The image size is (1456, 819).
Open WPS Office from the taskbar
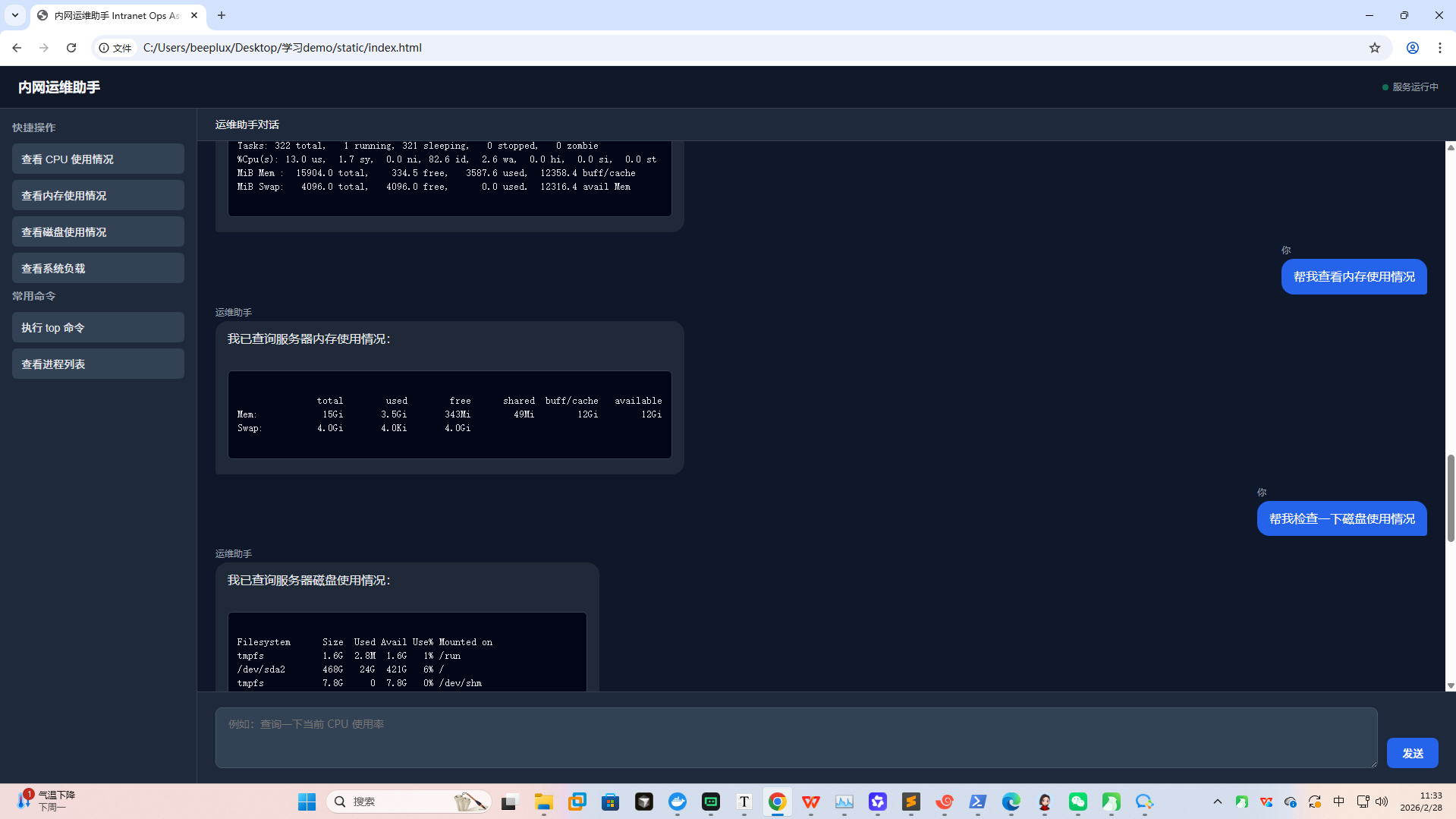point(810,802)
